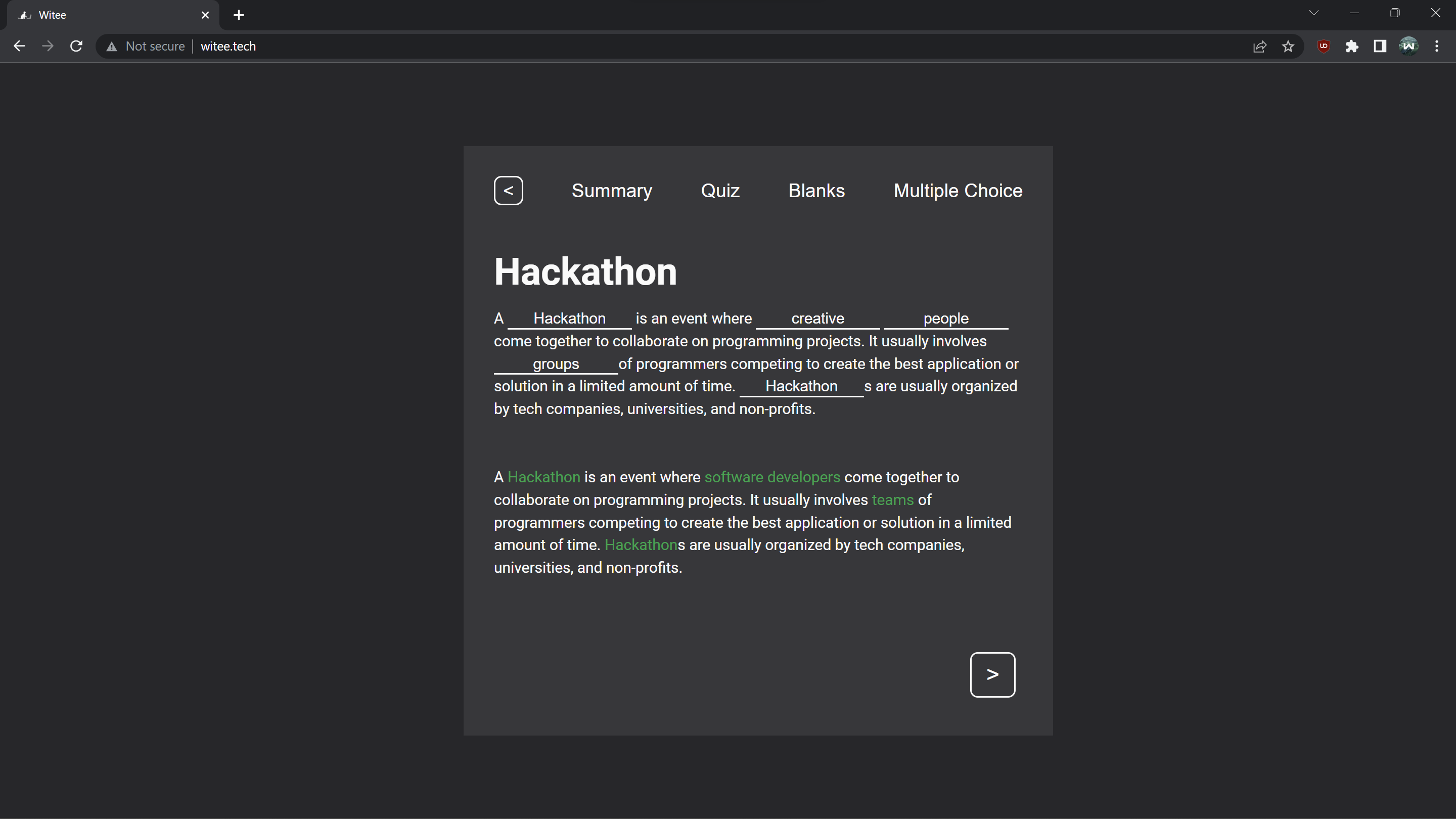Image resolution: width=1456 pixels, height=819 pixels.
Task: Open a new browser tab
Action: point(239,15)
